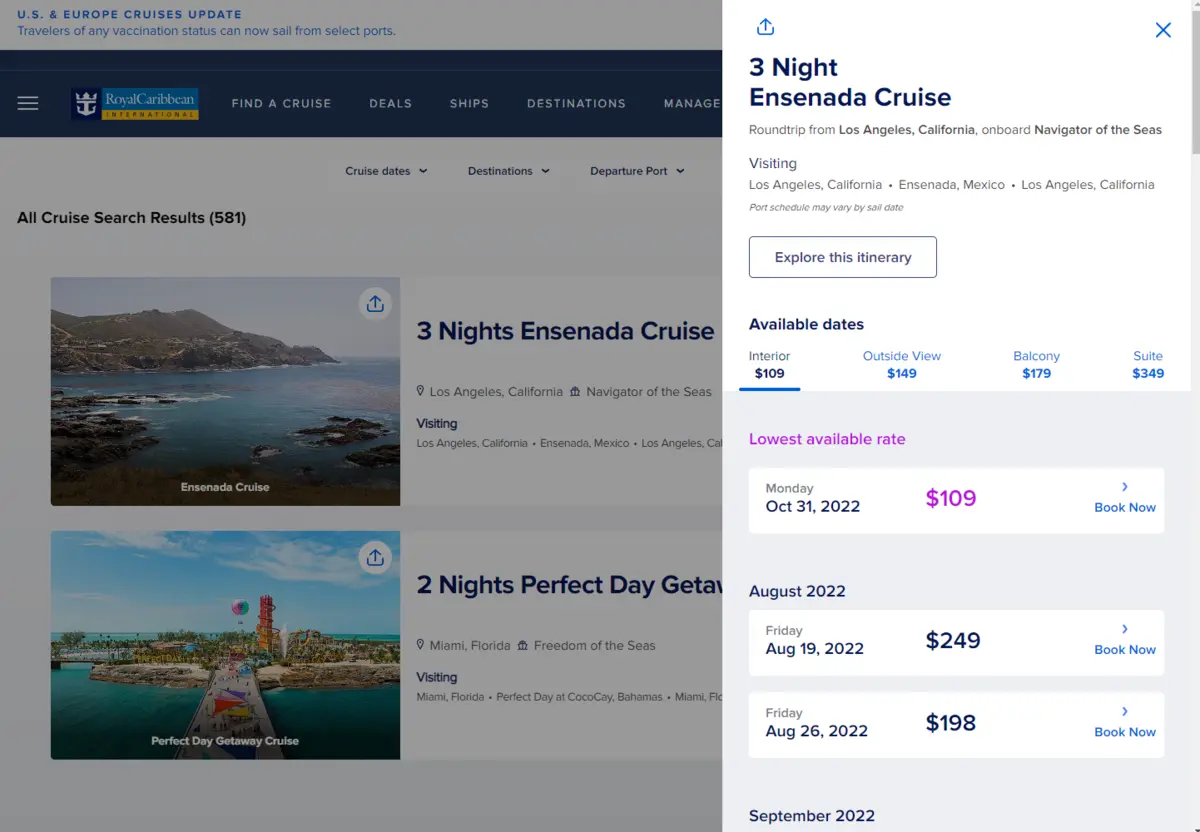
Task: Book Now for Aug 26, 2022
Action: click(x=1124, y=732)
